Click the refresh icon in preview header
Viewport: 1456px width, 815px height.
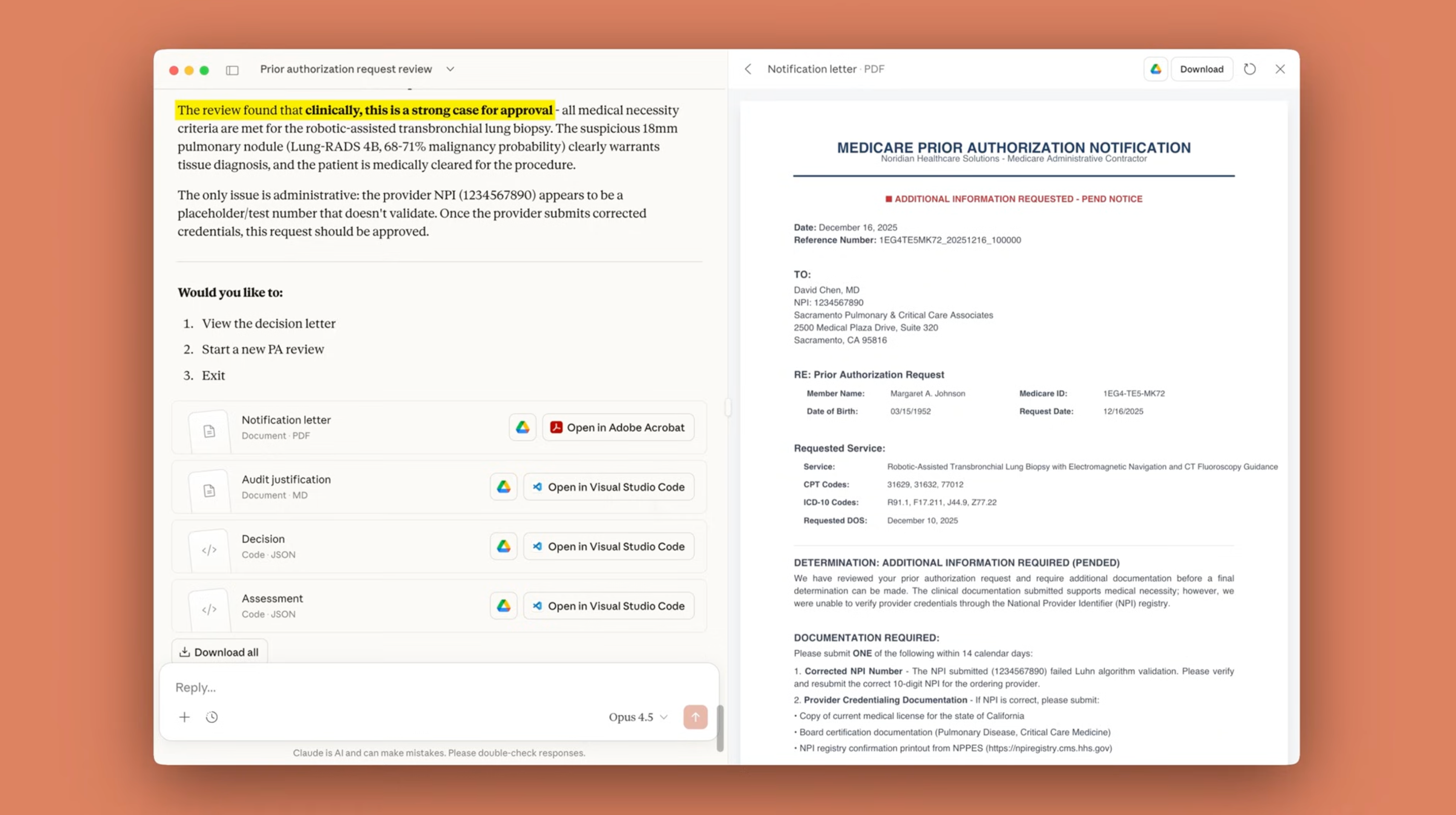(x=1250, y=69)
